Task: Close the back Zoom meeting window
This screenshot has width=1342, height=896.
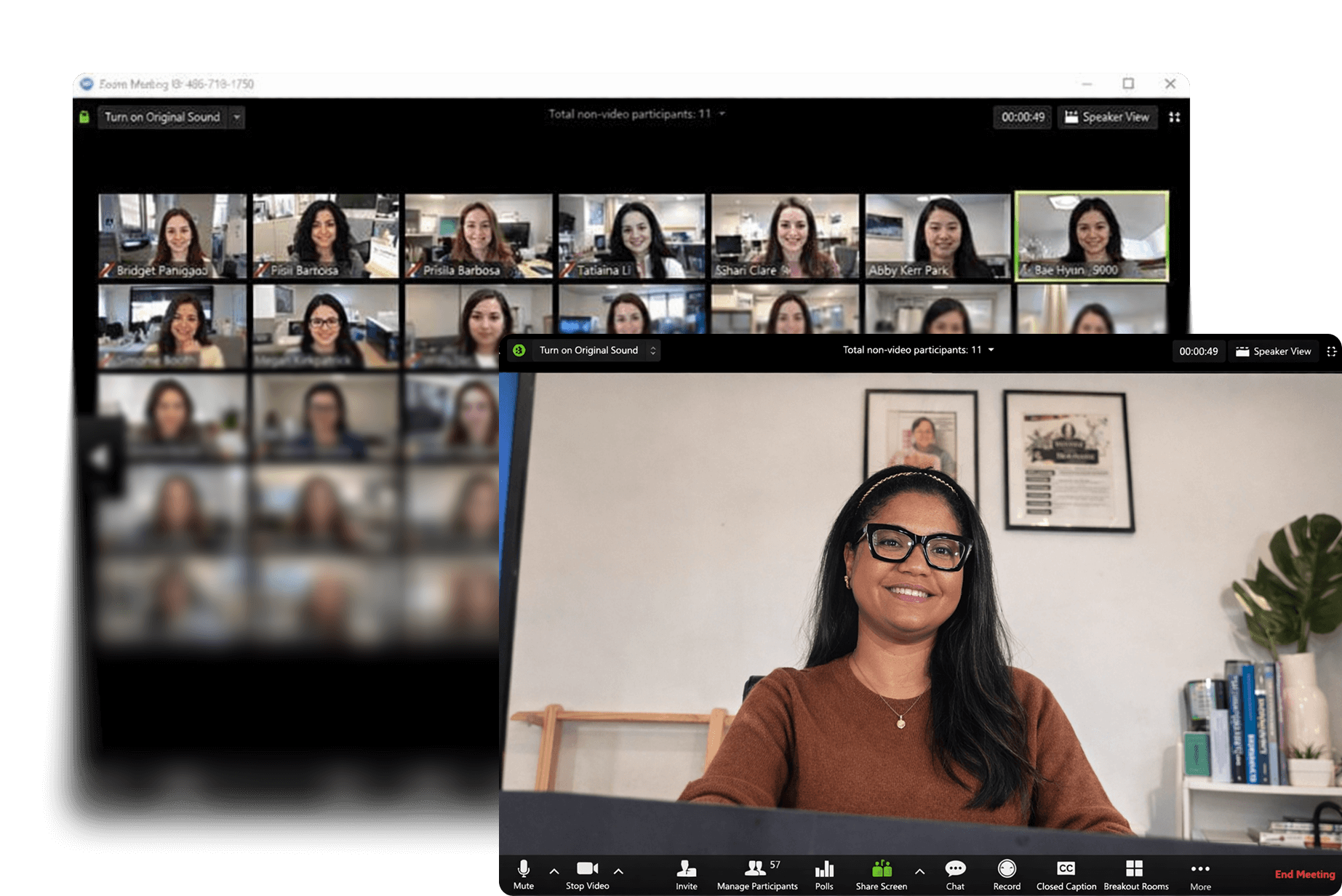Action: click(1170, 84)
